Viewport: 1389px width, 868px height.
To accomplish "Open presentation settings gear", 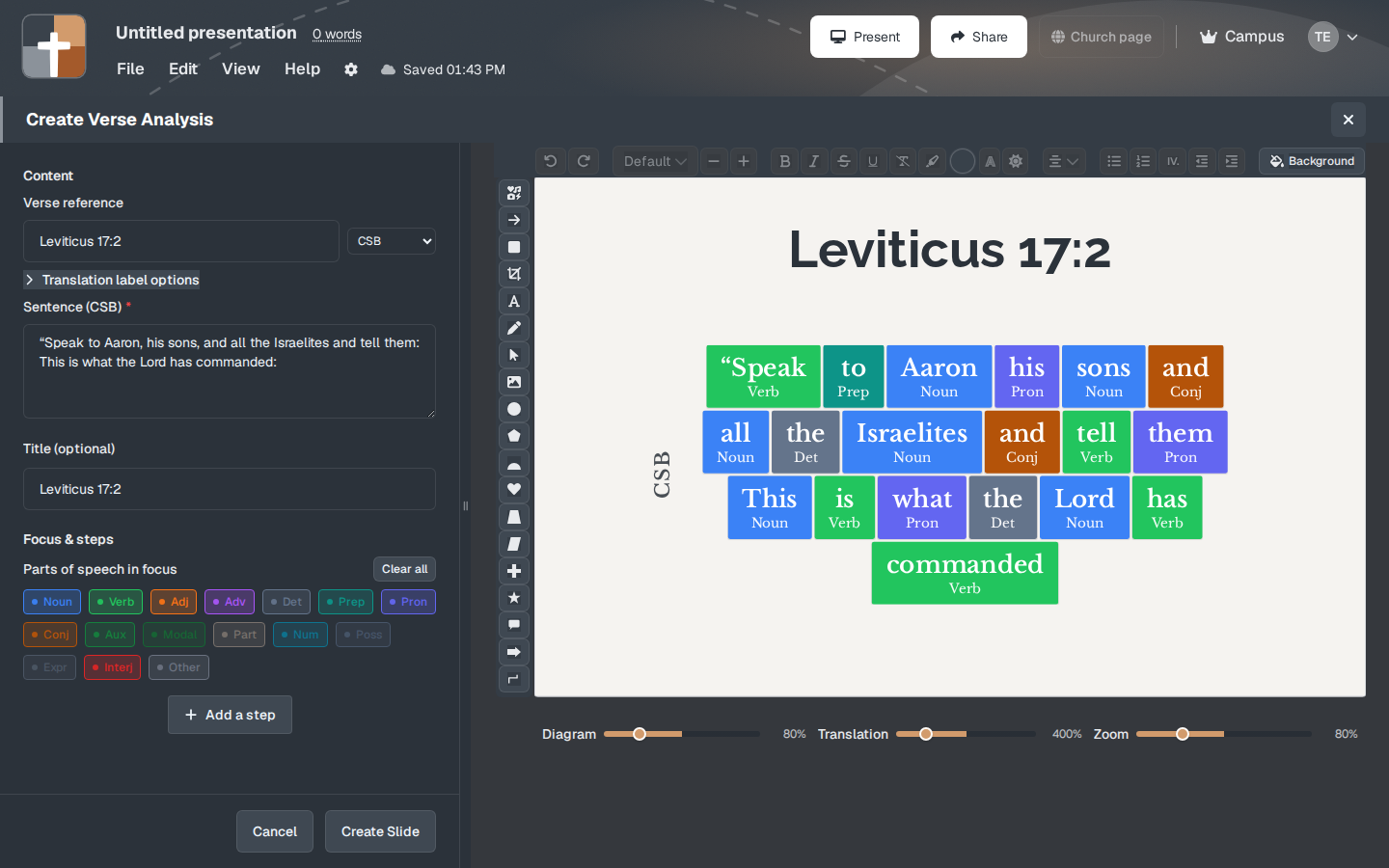I will (351, 69).
